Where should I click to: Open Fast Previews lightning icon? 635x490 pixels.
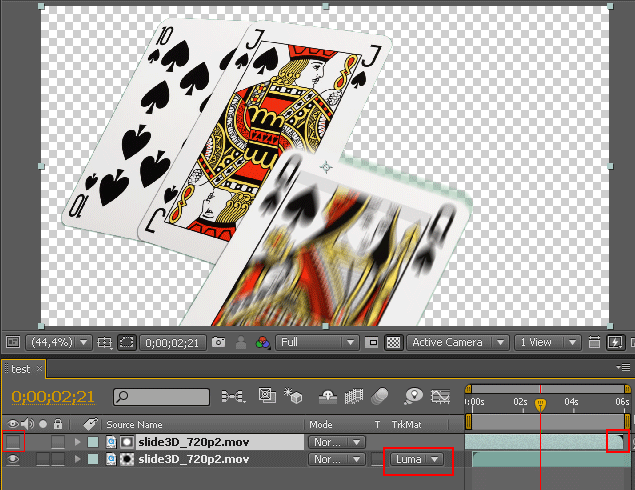click(x=615, y=343)
